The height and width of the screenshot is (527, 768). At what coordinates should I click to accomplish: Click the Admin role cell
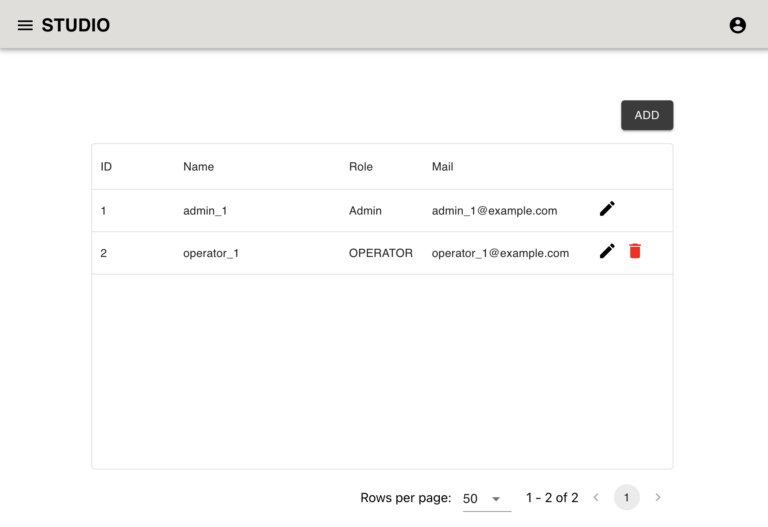[365, 211]
